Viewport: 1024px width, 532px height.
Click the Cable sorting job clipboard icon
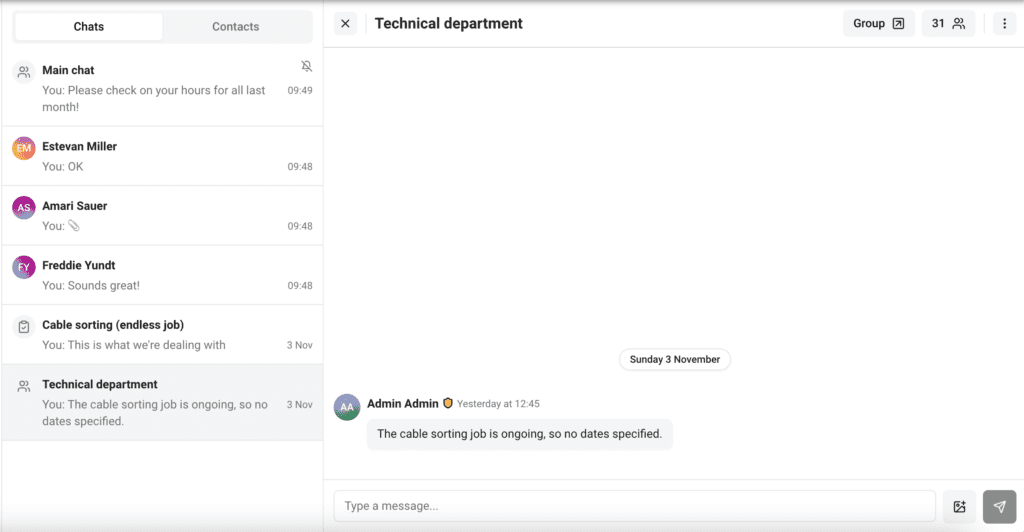click(x=24, y=327)
